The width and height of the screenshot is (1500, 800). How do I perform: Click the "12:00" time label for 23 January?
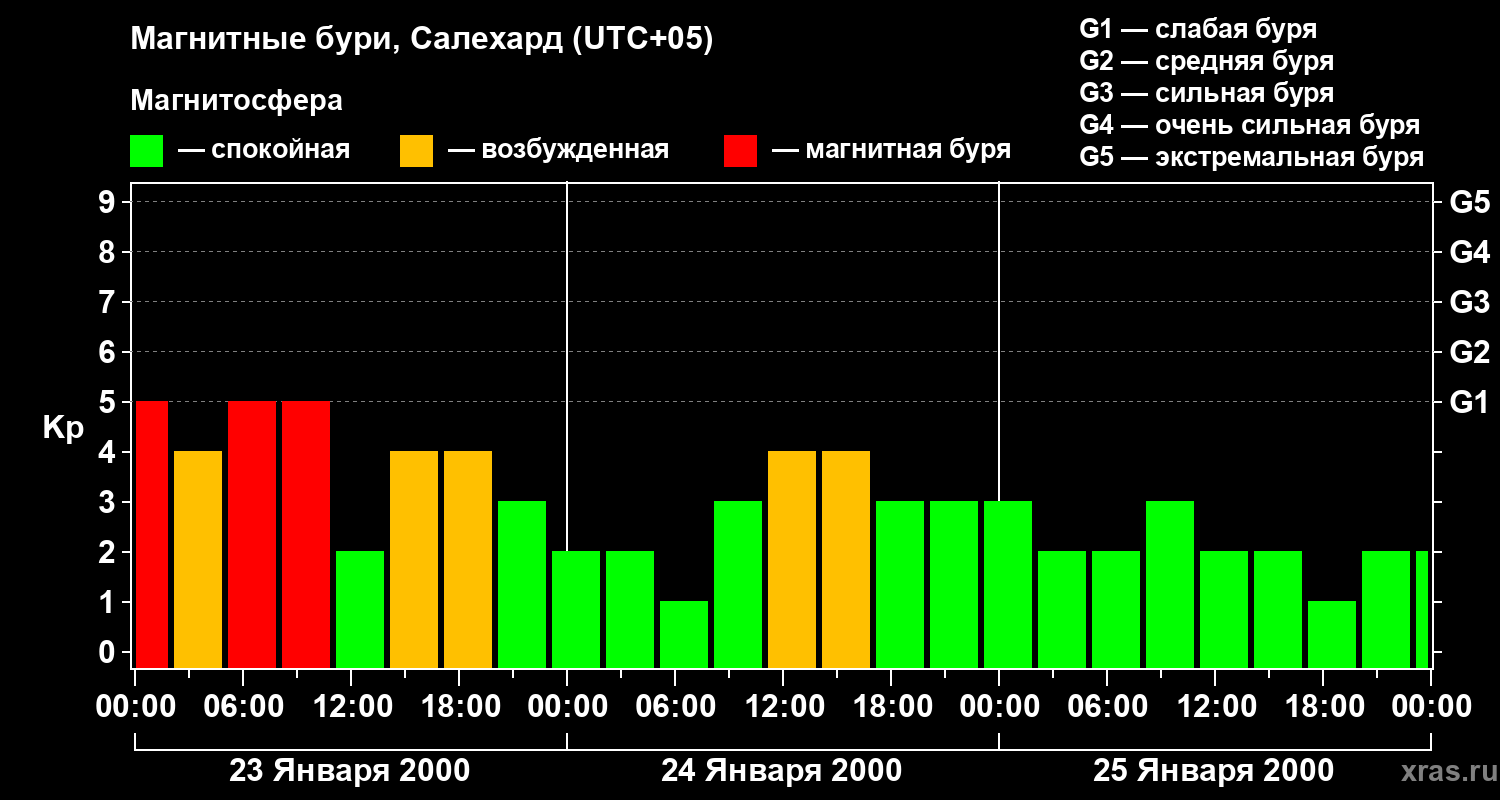[351, 707]
